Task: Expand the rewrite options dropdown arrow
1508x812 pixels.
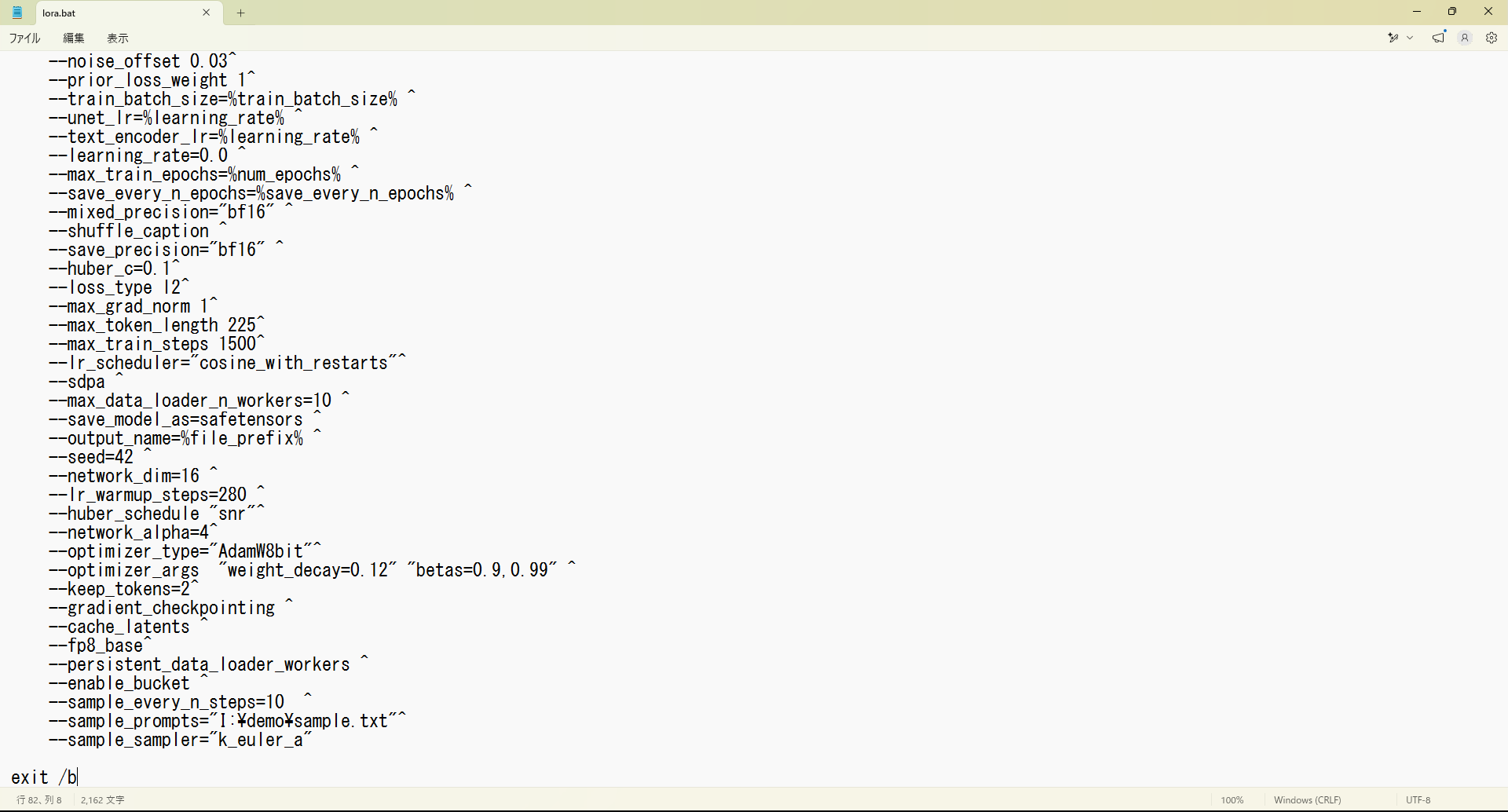Action: point(1411,38)
